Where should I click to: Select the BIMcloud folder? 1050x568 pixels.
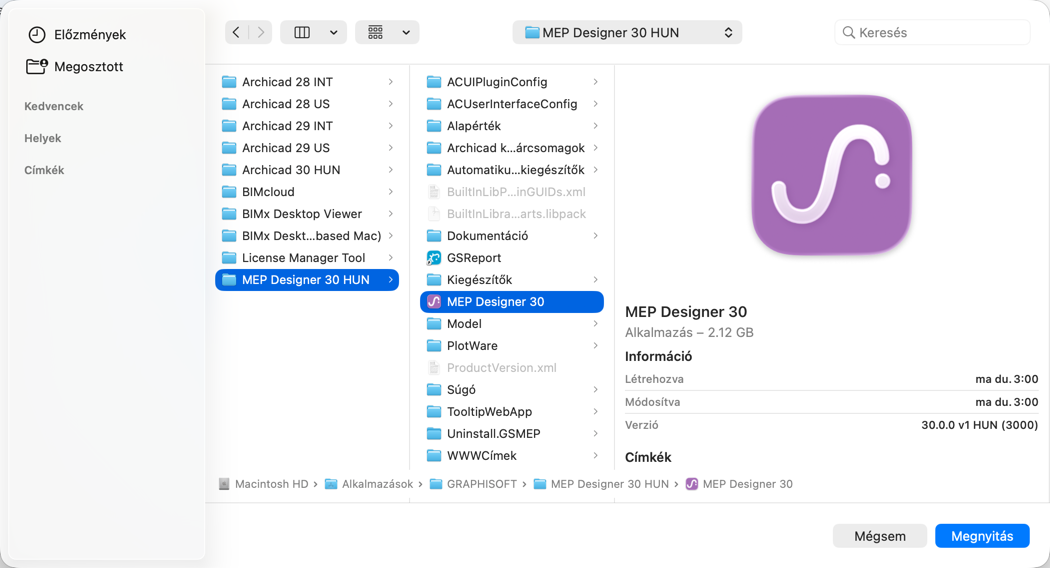[x=307, y=192]
